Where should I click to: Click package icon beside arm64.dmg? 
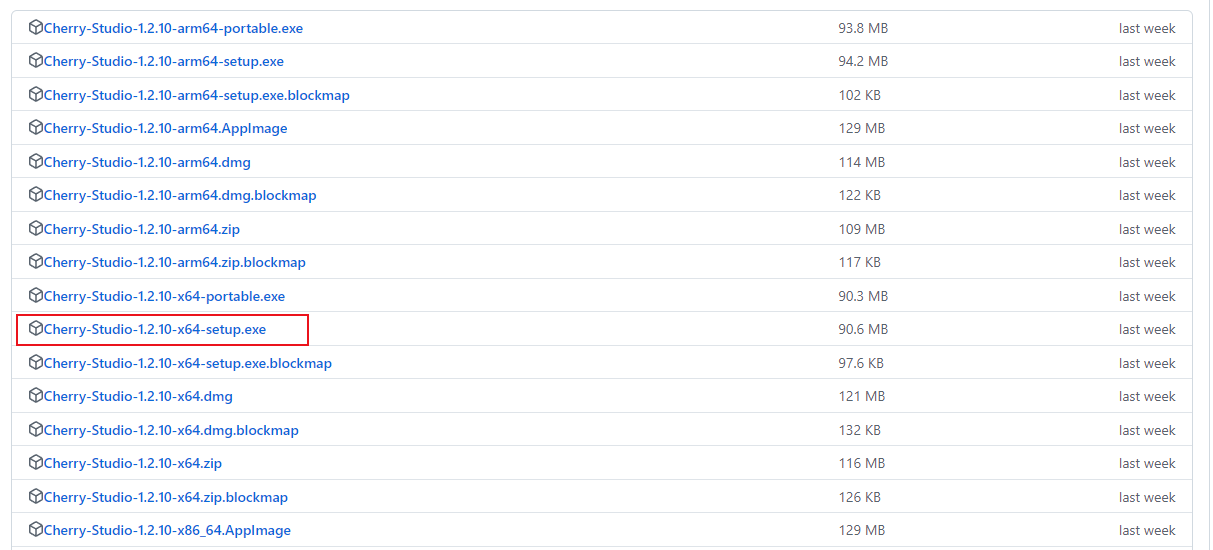pyautogui.click(x=36, y=162)
